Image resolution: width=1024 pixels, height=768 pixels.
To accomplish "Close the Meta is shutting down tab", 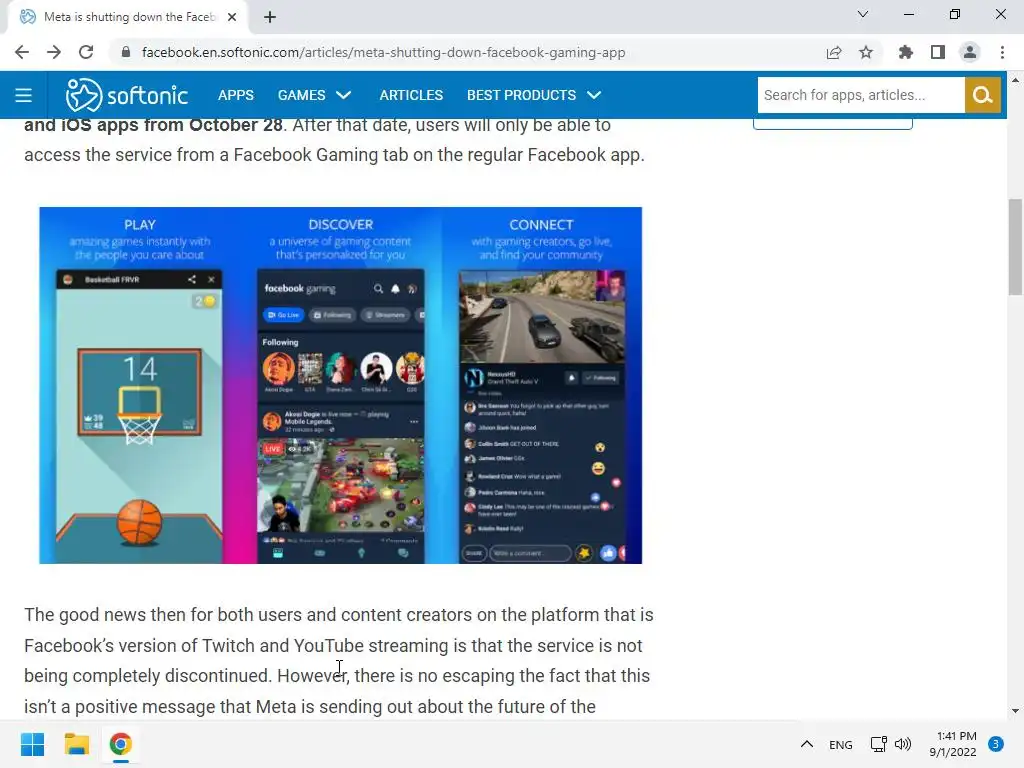I will tap(232, 17).
